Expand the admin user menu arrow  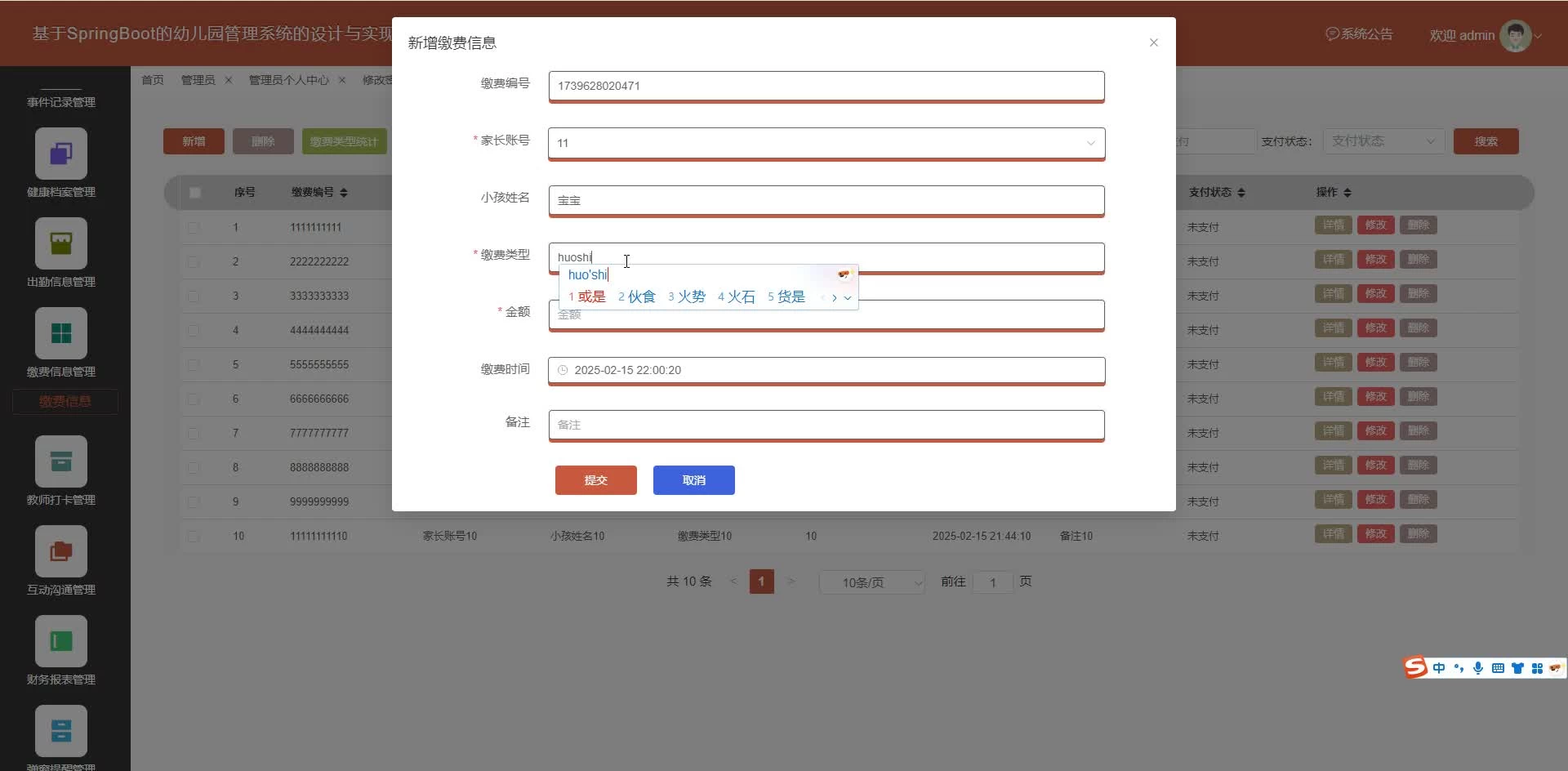coord(1538,36)
